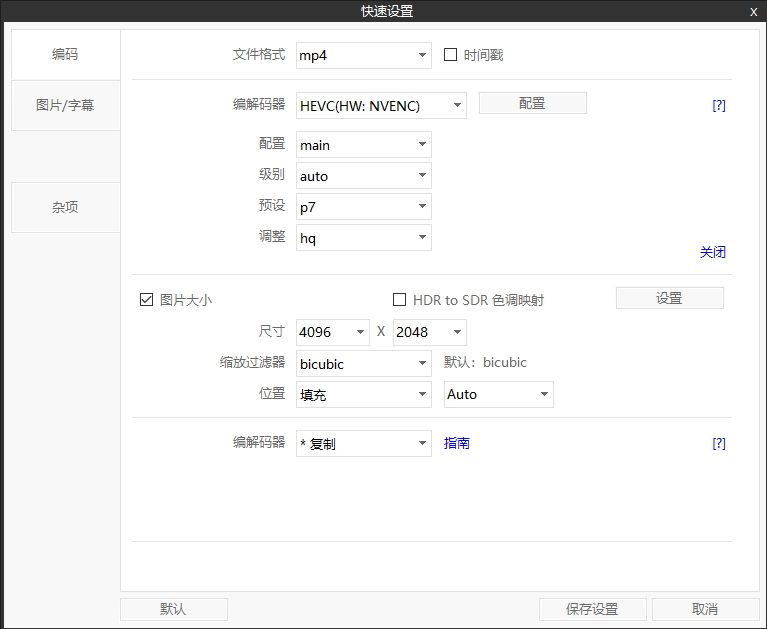Click the 默认 button
The image size is (767, 629).
coord(174,609)
